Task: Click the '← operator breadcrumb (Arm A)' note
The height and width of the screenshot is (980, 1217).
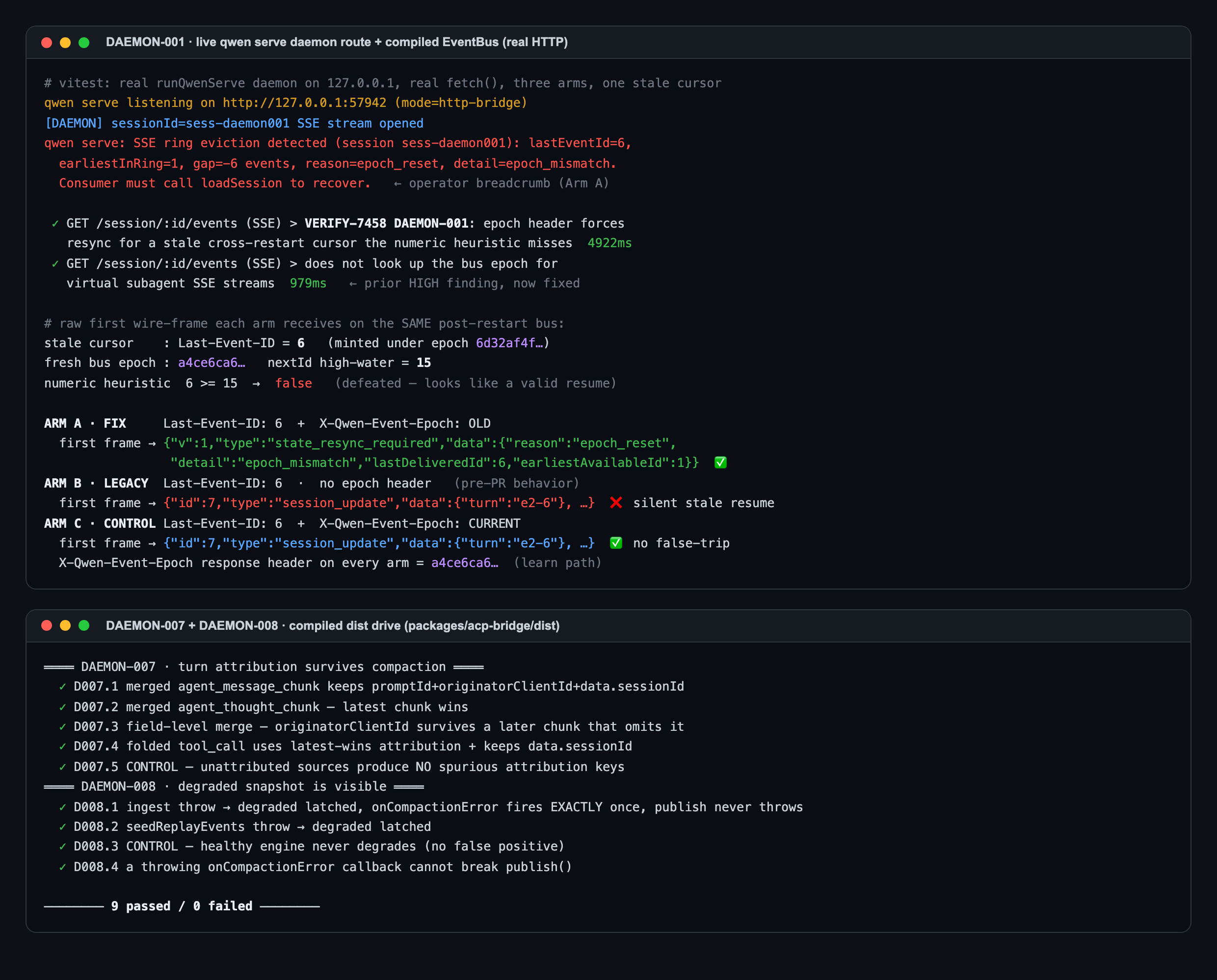Action: point(502,183)
